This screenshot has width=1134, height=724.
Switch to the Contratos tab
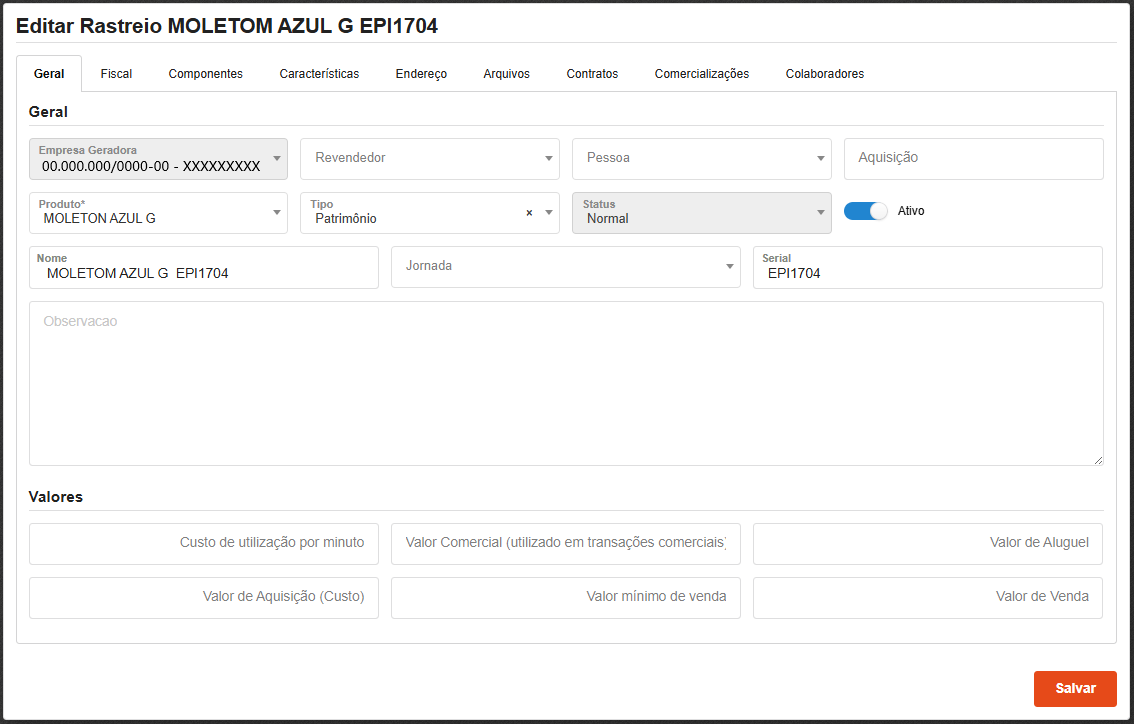[592, 74]
